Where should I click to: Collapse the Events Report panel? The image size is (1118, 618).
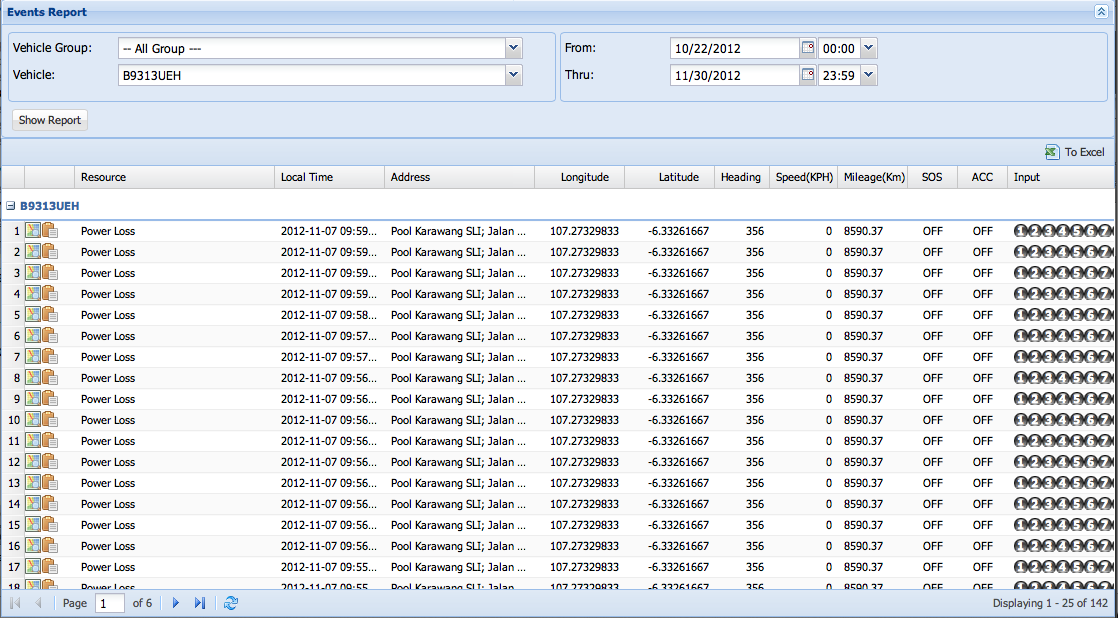1101,12
